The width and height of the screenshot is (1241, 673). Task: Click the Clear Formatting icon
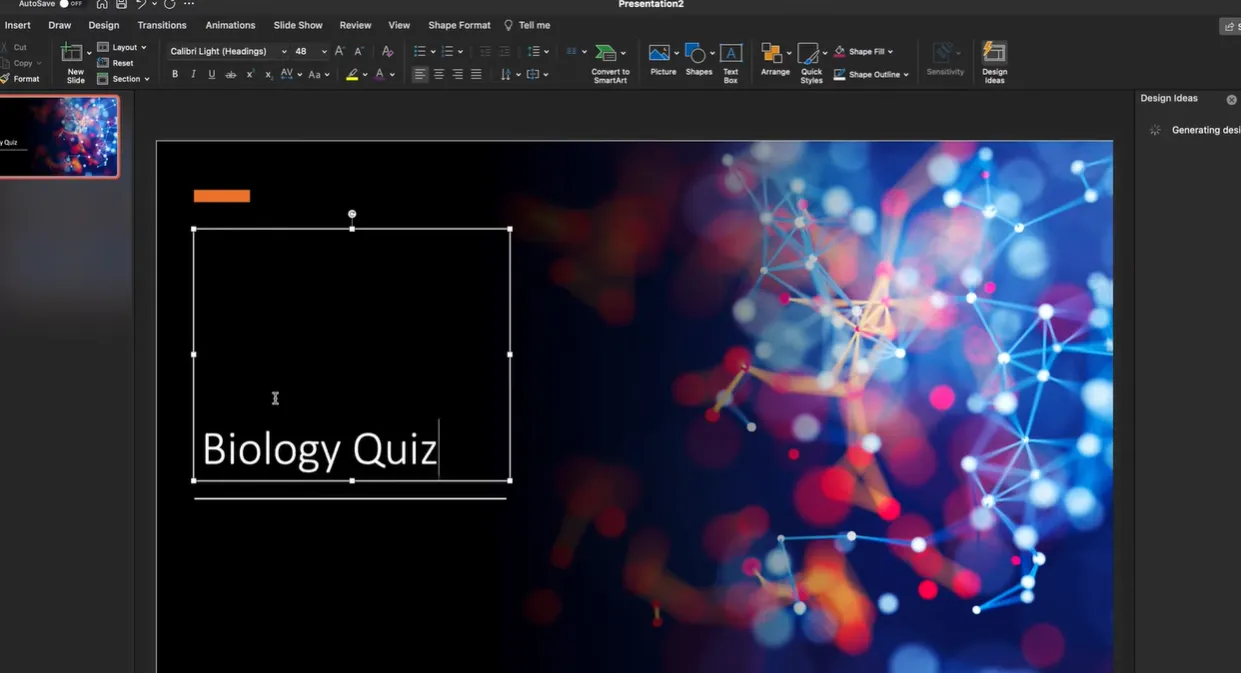[388, 51]
